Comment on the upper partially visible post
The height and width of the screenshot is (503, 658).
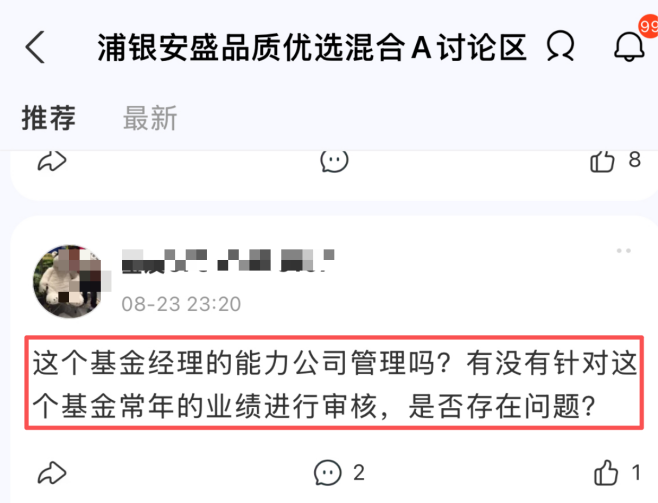click(334, 161)
